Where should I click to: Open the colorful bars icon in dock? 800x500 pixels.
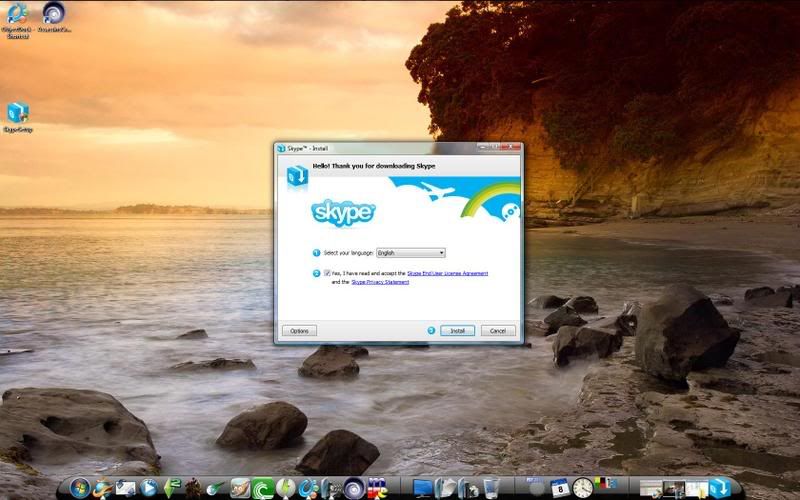coord(605,485)
